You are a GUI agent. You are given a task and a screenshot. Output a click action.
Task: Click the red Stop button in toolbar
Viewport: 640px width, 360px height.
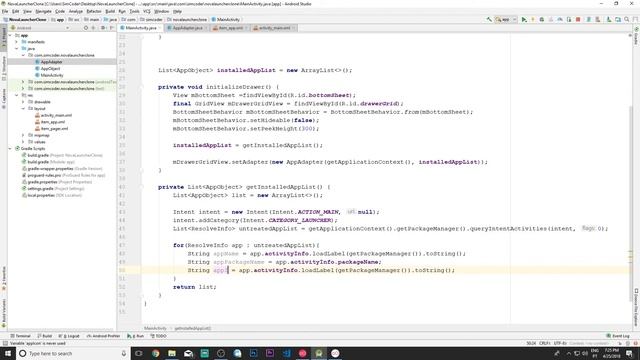tap(578, 19)
